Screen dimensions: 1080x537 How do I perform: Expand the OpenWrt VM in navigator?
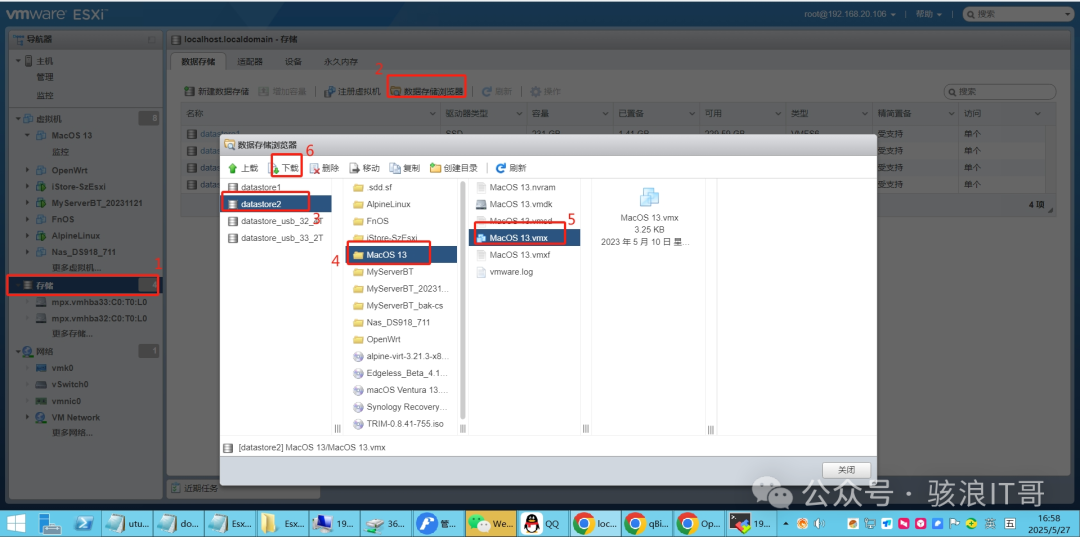28,170
